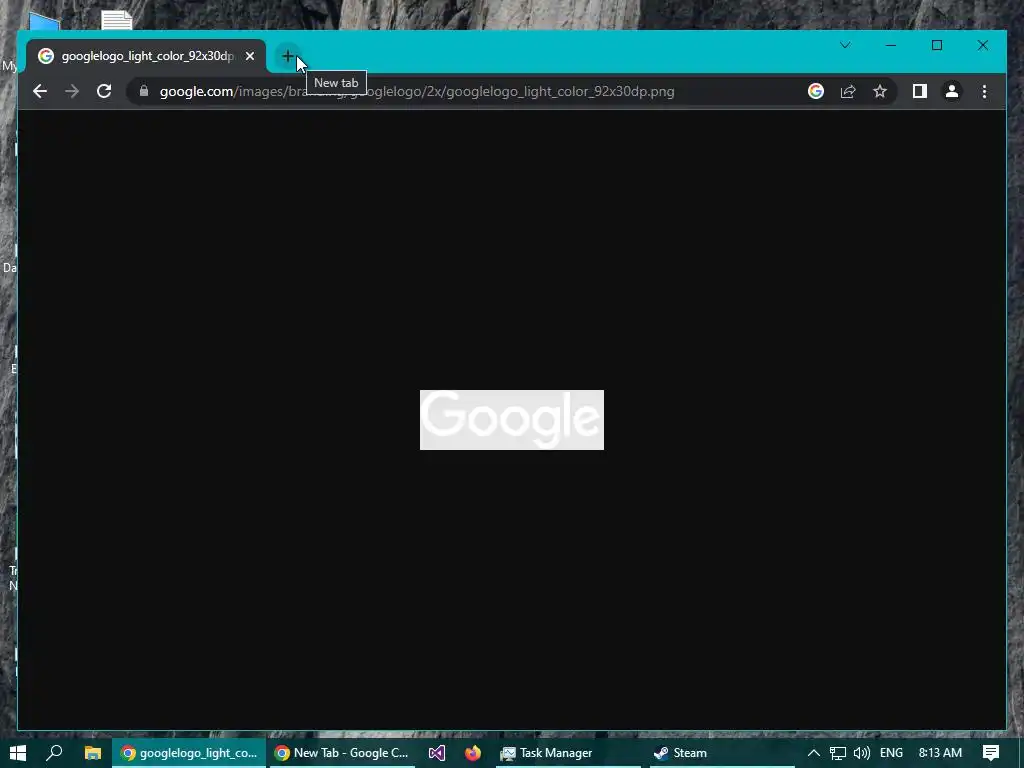Open network status tray icon
1024x768 pixels.
(x=838, y=753)
